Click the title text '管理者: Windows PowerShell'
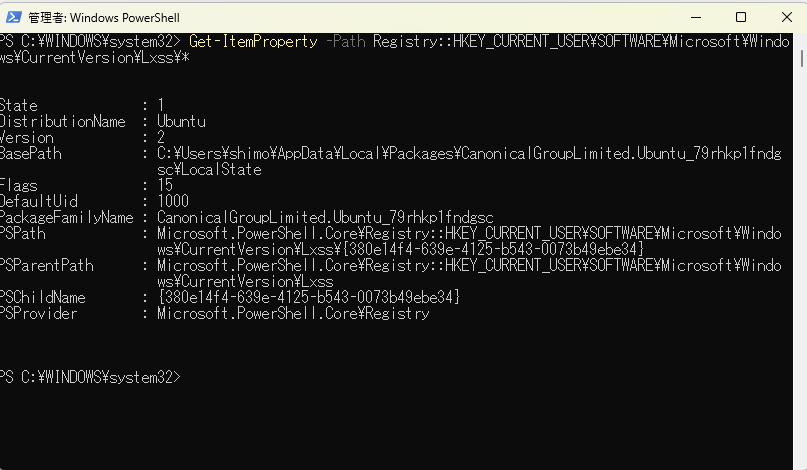The height and width of the screenshot is (470, 807). (104, 18)
